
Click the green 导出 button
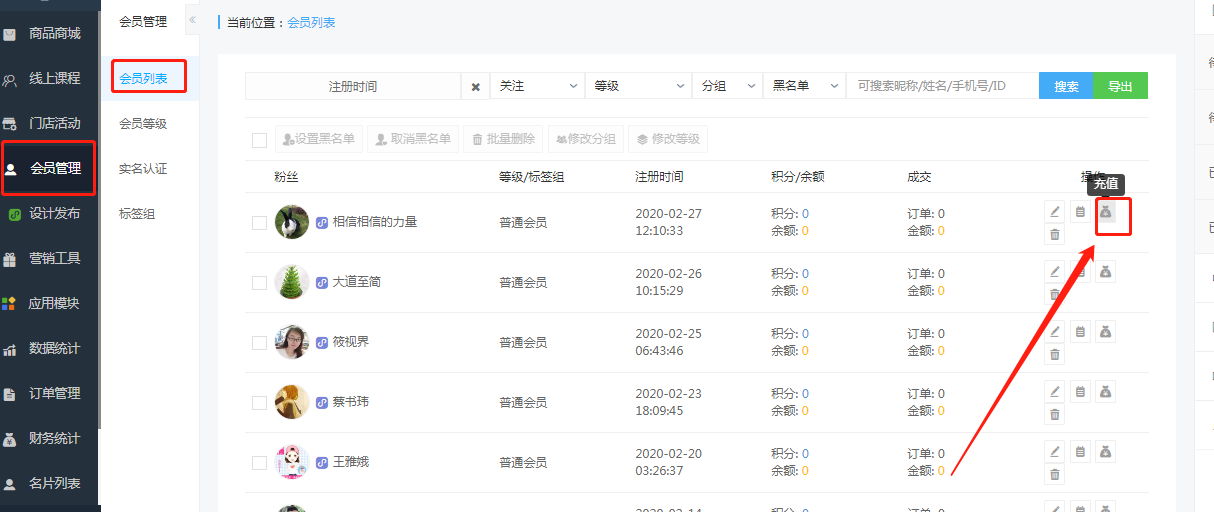tap(1121, 87)
